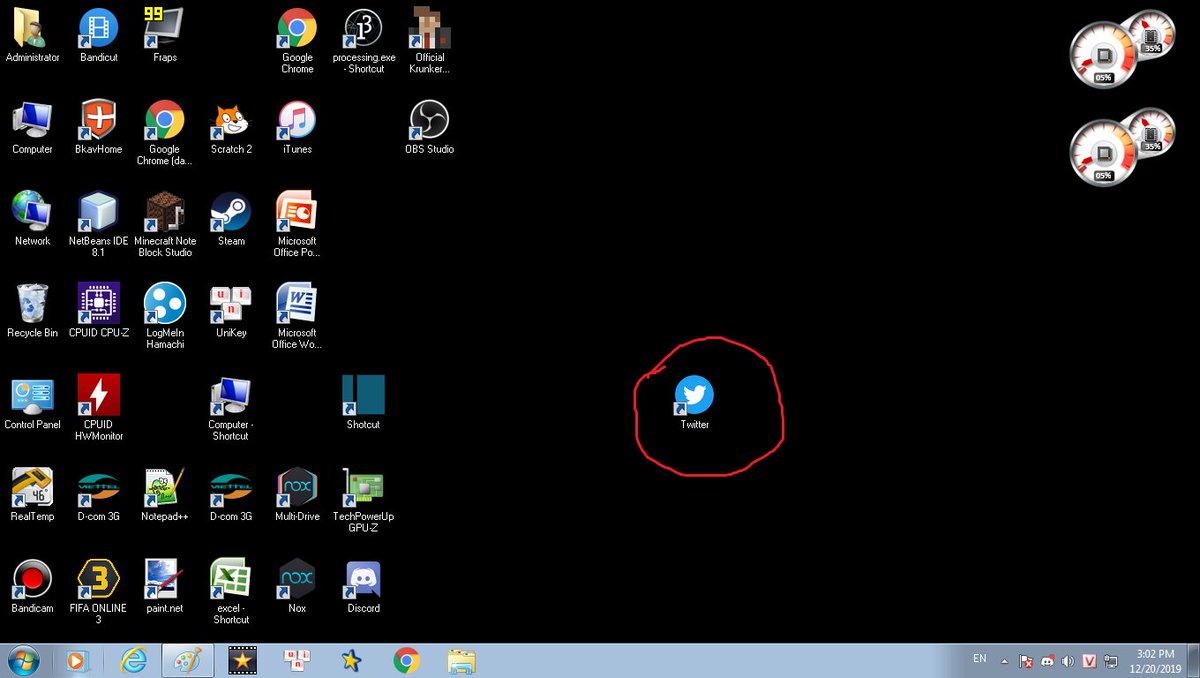Switch to the Paint window in taskbar

187,660
